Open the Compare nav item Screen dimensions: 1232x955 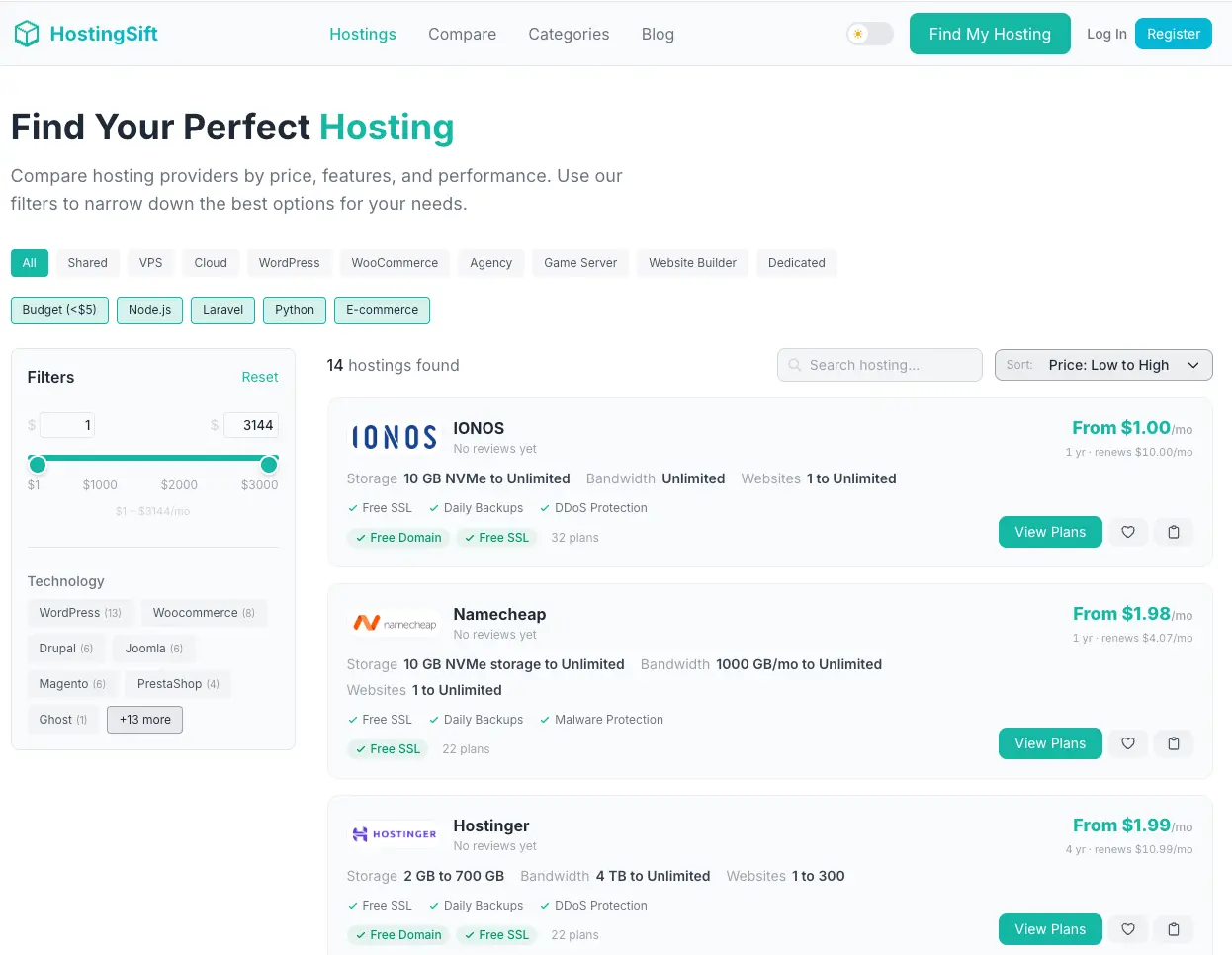coord(463,34)
